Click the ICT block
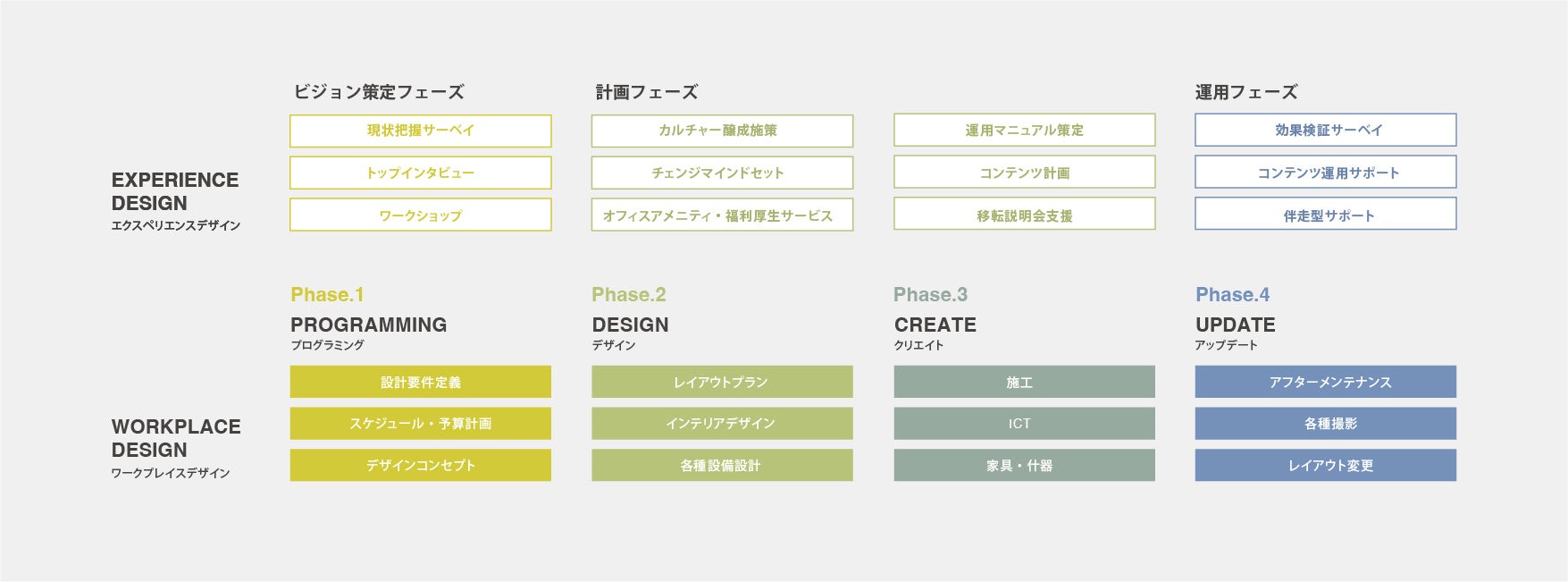This screenshot has height=582, width=1568. pos(1024,424)
